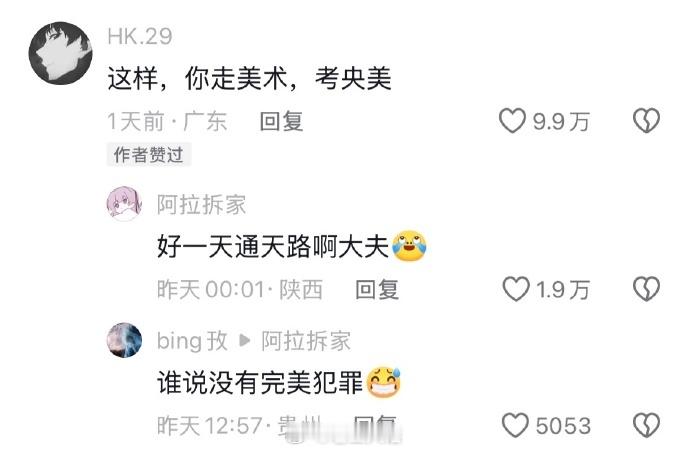Open 阿拉拆家 name after the reply arrow
Viewport: 690px width, 452px height.
[306, 341]
